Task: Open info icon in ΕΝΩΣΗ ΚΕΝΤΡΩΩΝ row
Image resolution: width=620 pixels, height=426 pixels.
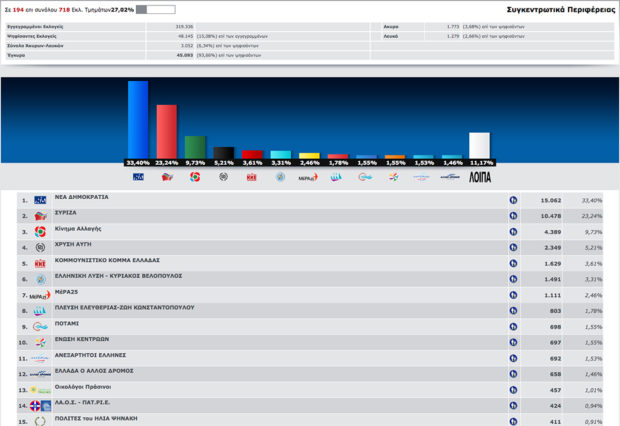Action: point(513,343)
